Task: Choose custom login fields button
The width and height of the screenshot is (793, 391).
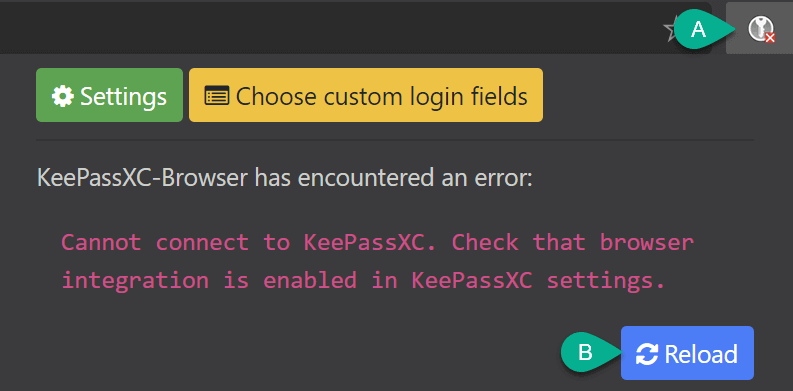Action: 366,95
